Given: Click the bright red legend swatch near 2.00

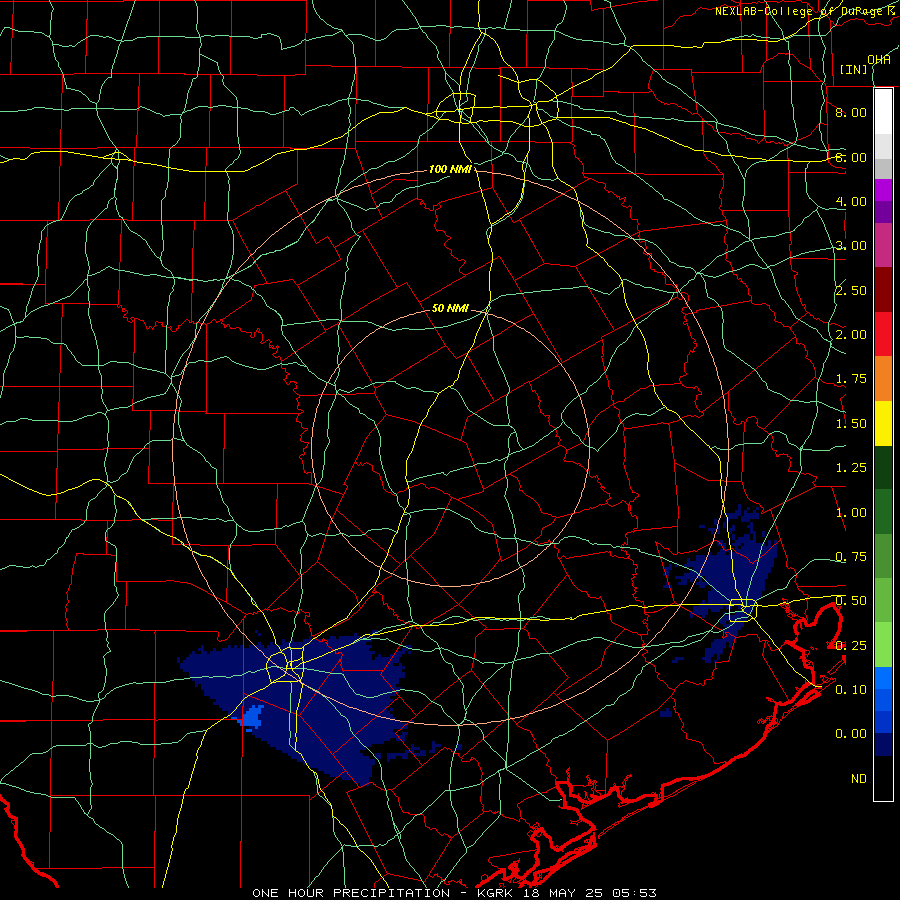Looking at the screenshot, I should 883,334.
